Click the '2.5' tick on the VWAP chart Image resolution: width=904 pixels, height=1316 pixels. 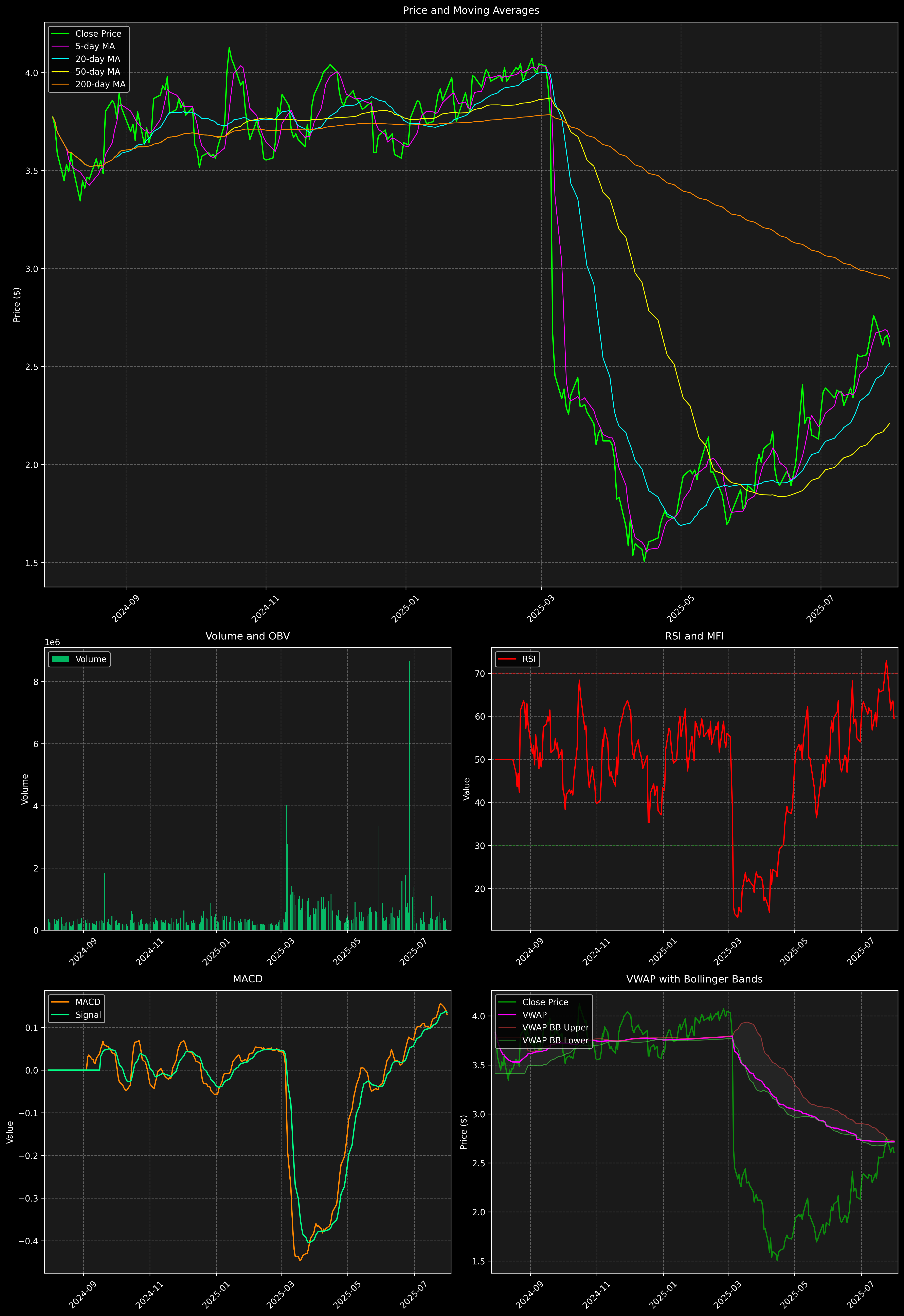(479, 1163)
